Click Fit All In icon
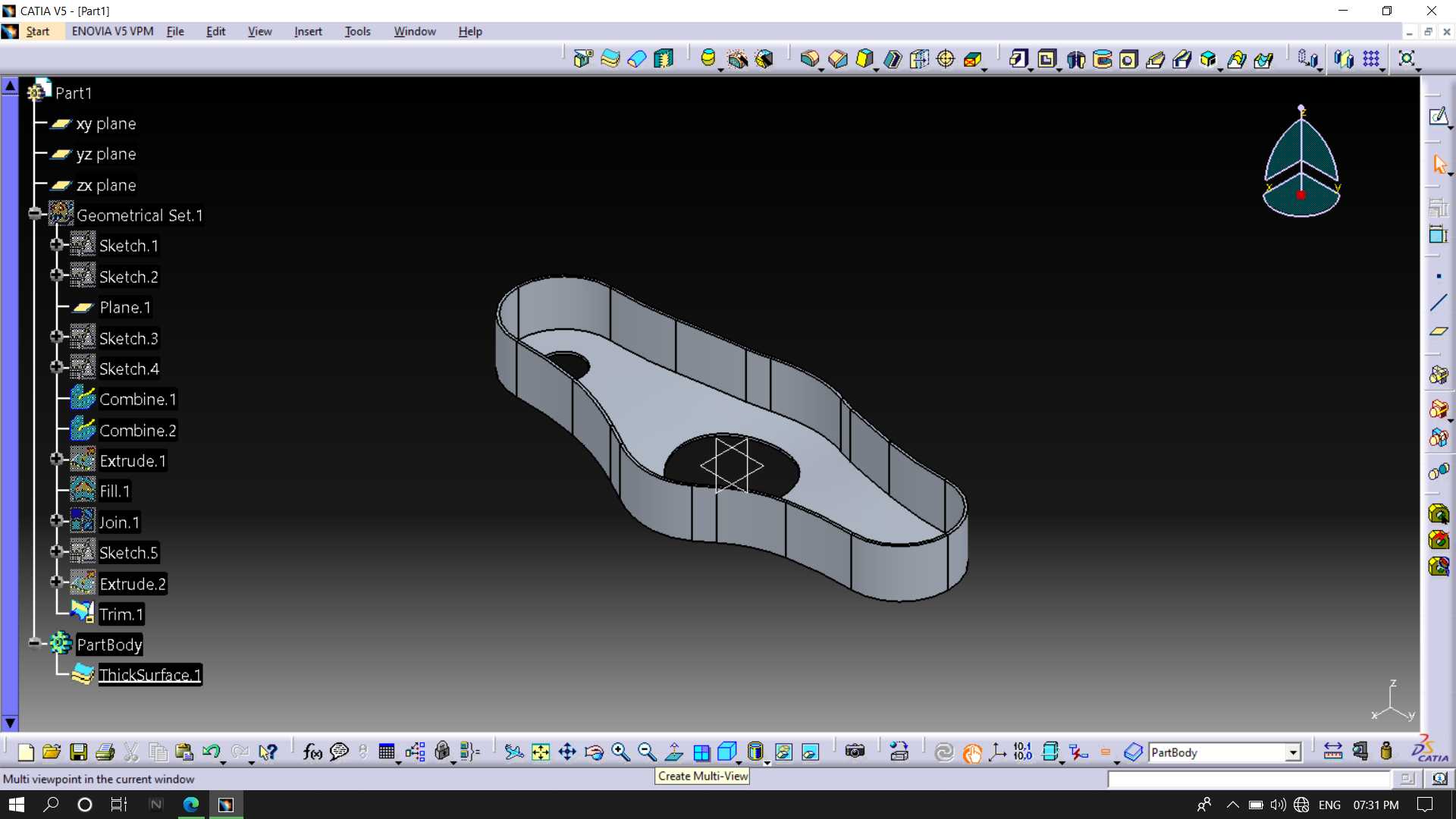 point(541,752)
